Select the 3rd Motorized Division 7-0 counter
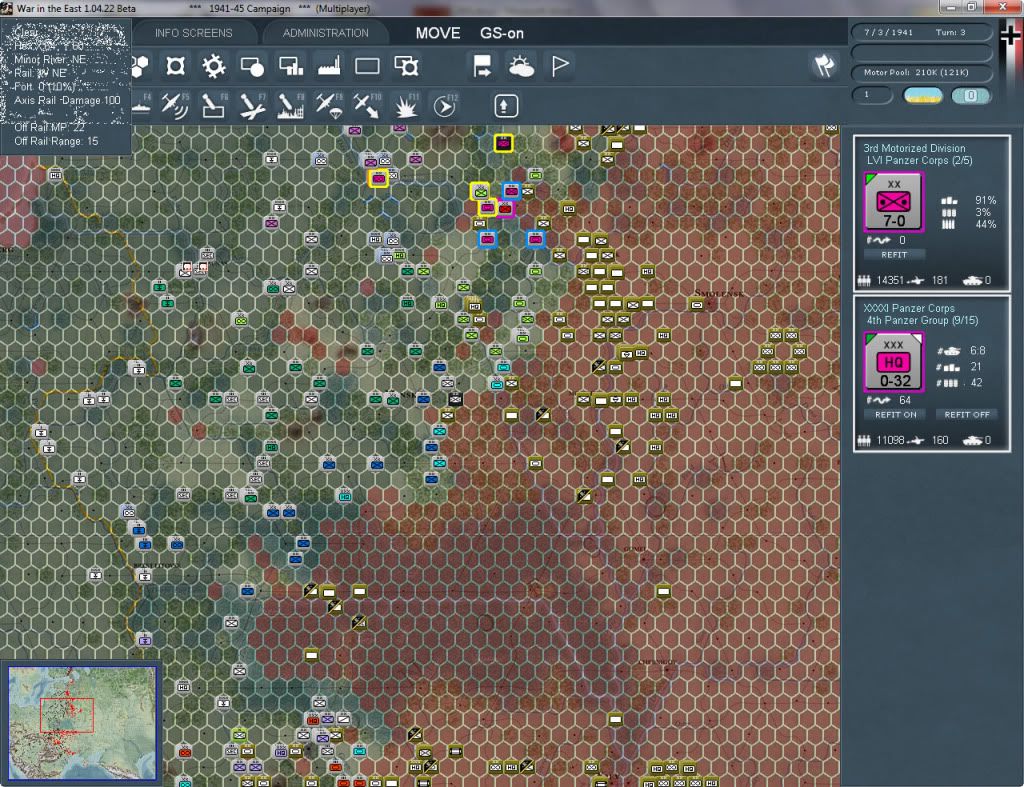 point(893,202)
